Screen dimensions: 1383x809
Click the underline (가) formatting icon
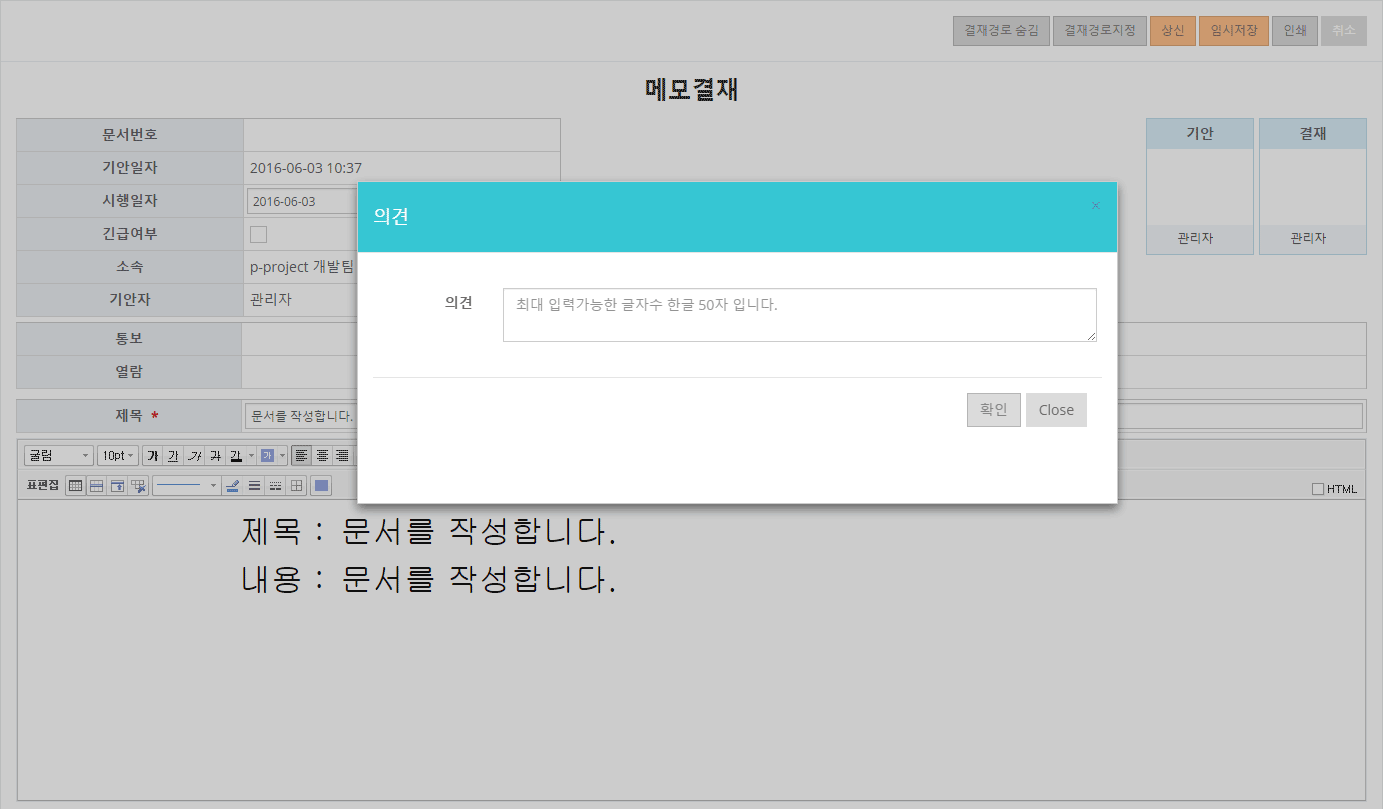[x=173, y=456]
